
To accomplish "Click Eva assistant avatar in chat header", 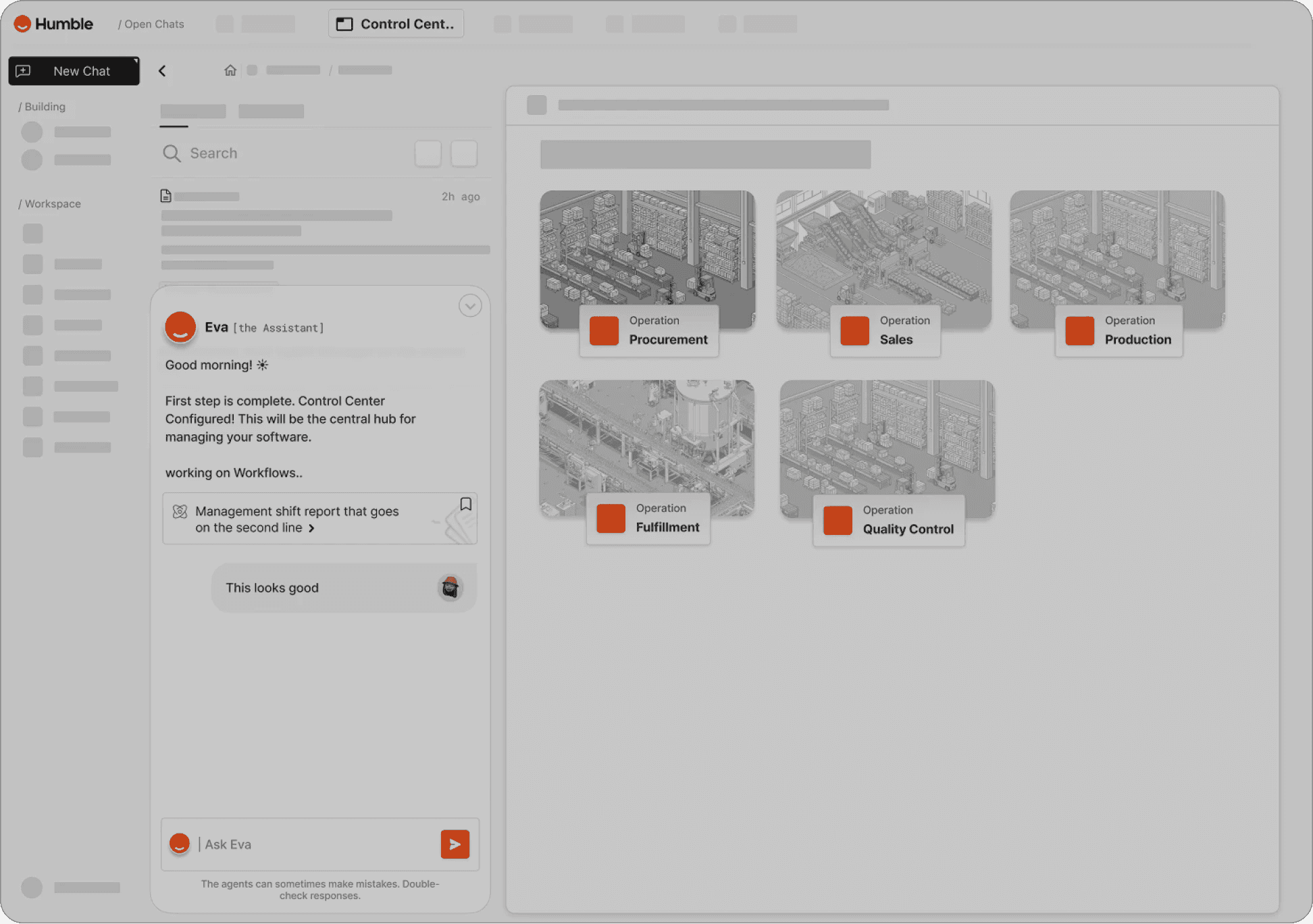I will coord(180,328).
